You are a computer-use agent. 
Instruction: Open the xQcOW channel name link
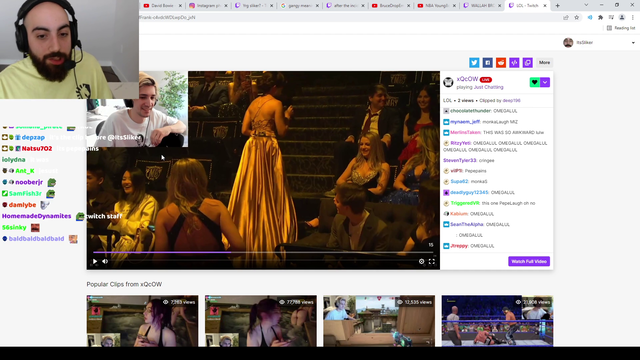[x=467, y=79]
